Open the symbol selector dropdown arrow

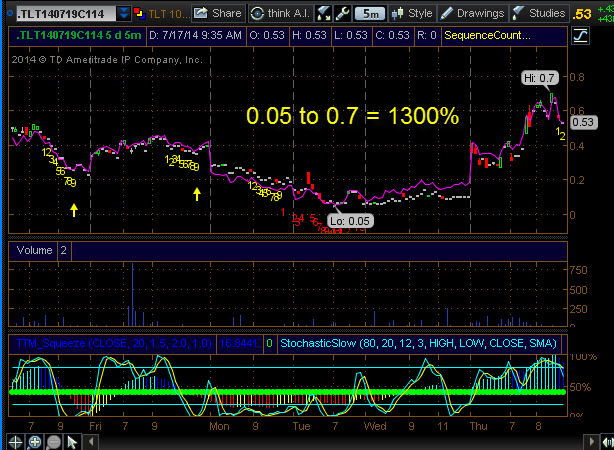tap(122, 13)
